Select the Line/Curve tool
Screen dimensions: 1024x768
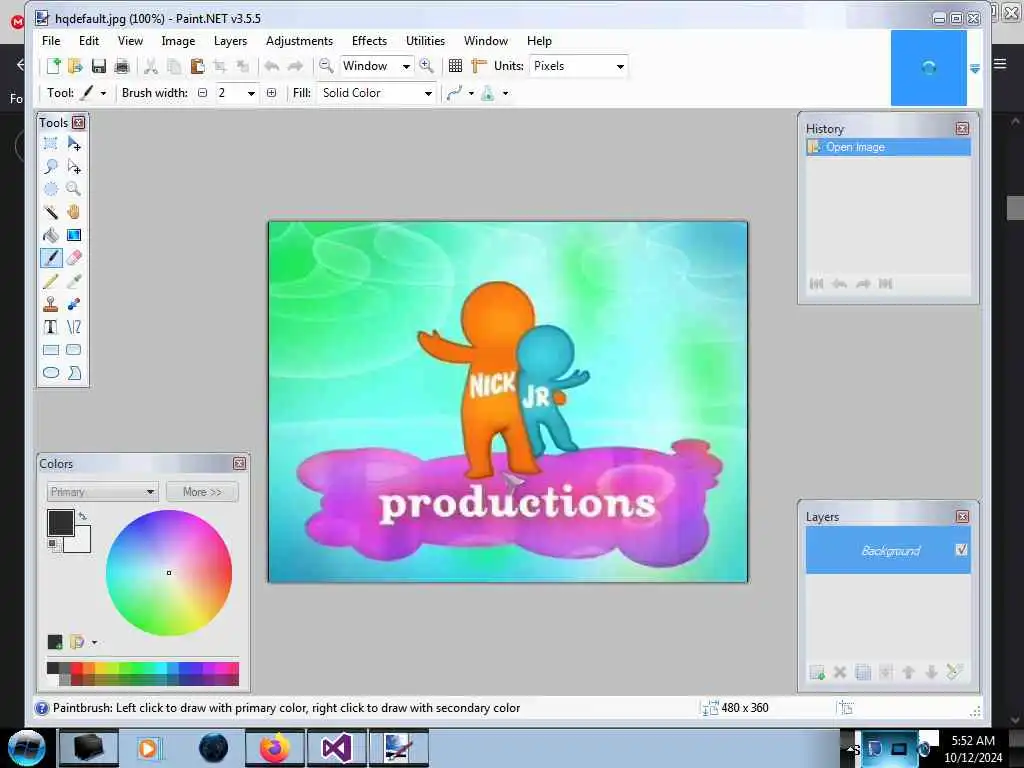point(74,327)
